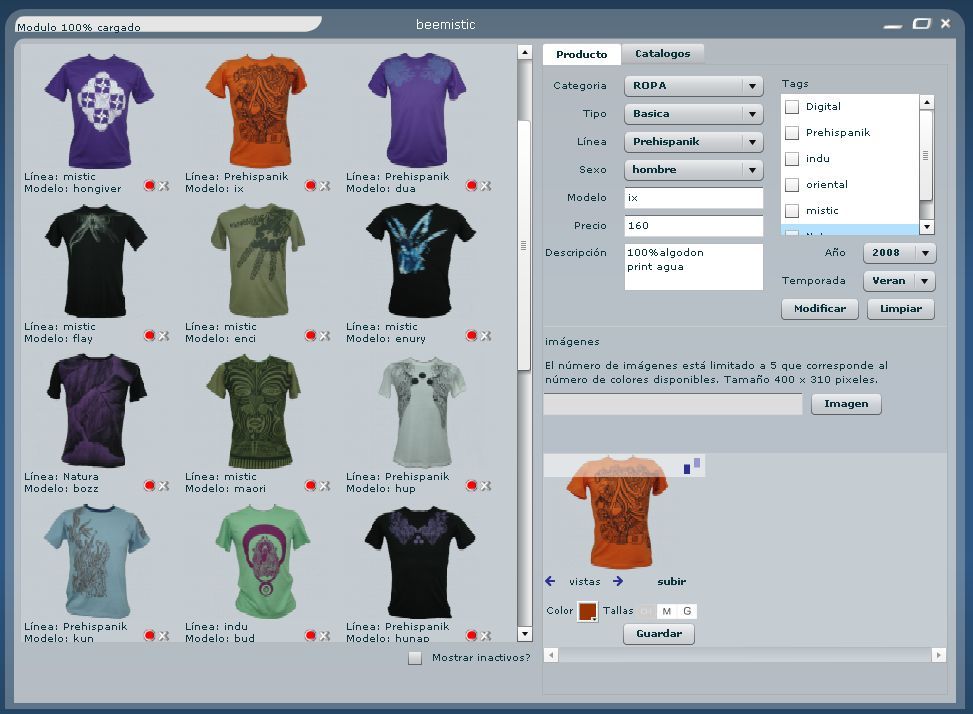Screen dimensions: 973x714
Task: Click red status dot for model enci
Action: point(311,336)
